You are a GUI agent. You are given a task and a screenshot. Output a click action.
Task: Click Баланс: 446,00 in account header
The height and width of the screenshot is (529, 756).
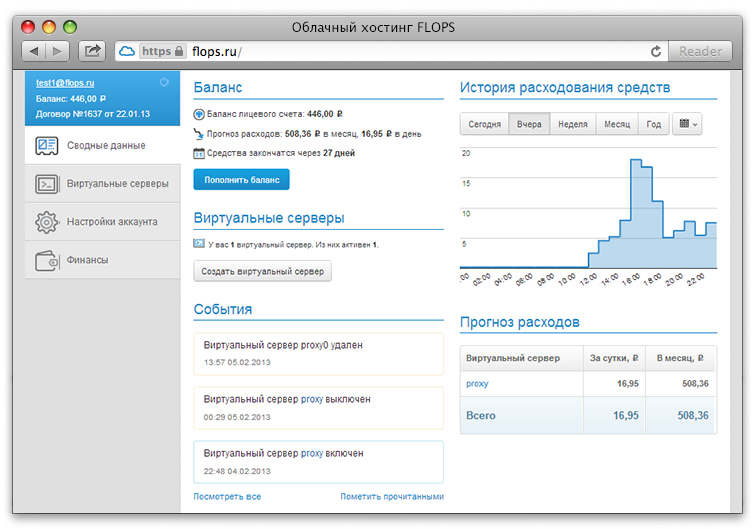click(x=71, y=99)
